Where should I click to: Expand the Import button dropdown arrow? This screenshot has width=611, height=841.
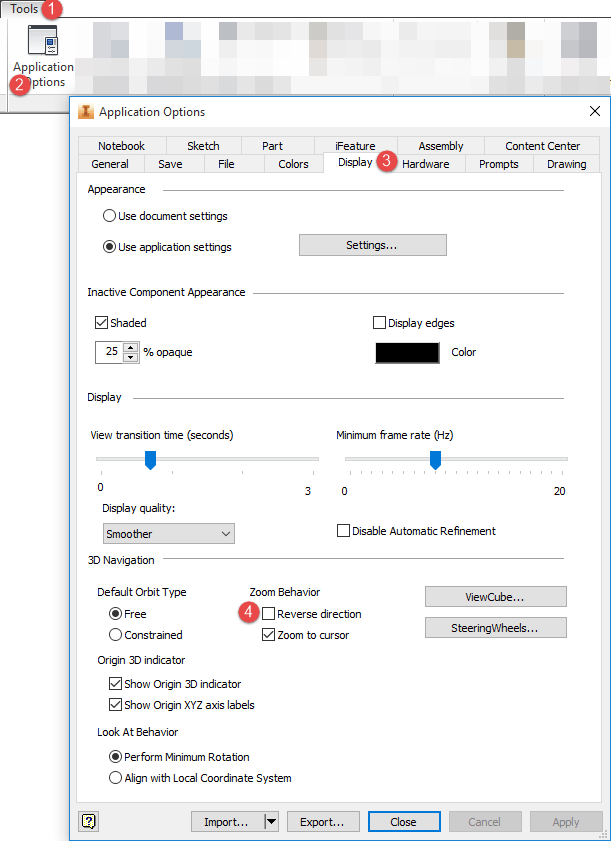(272, 822)
